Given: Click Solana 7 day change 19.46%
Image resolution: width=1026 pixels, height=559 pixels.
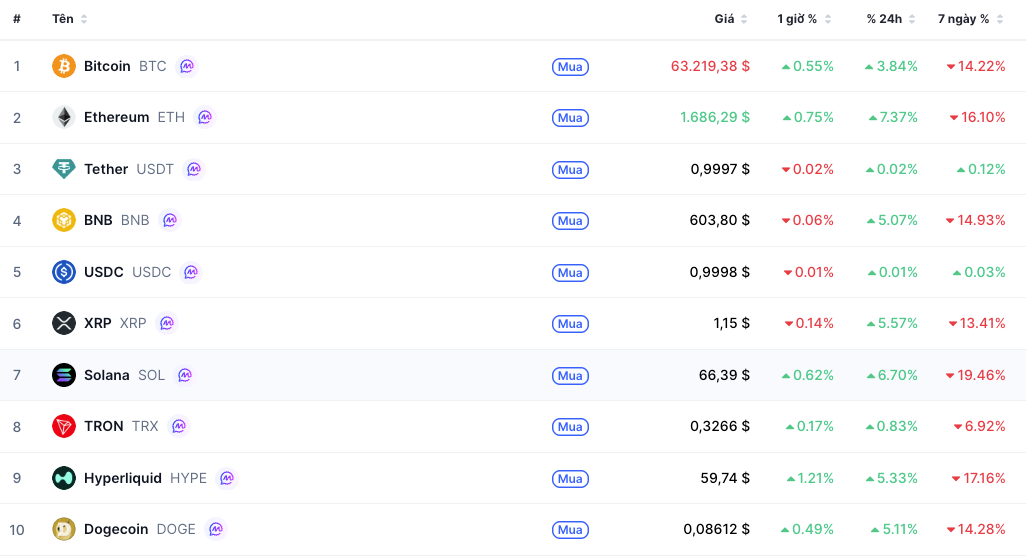Looking at the screenshot, I should click(x=976, y=375).
